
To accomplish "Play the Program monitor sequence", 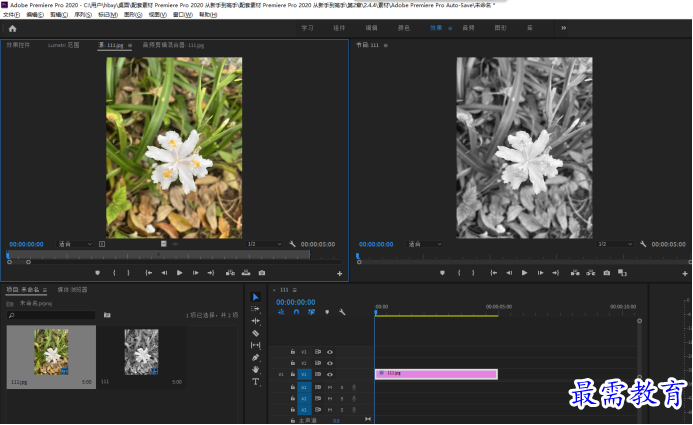I will click(x=524, y=273).
